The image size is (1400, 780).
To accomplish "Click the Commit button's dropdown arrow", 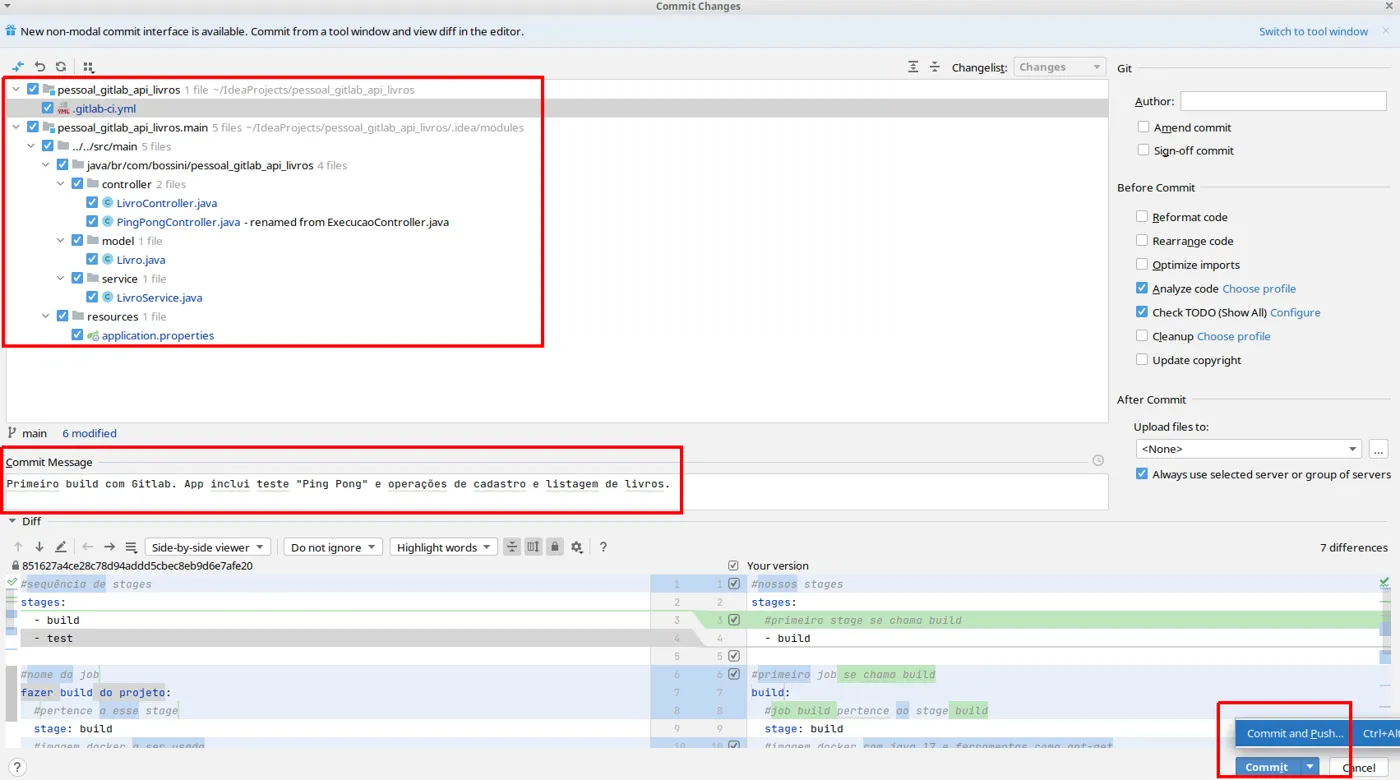I will click(x=1309, y=767).
